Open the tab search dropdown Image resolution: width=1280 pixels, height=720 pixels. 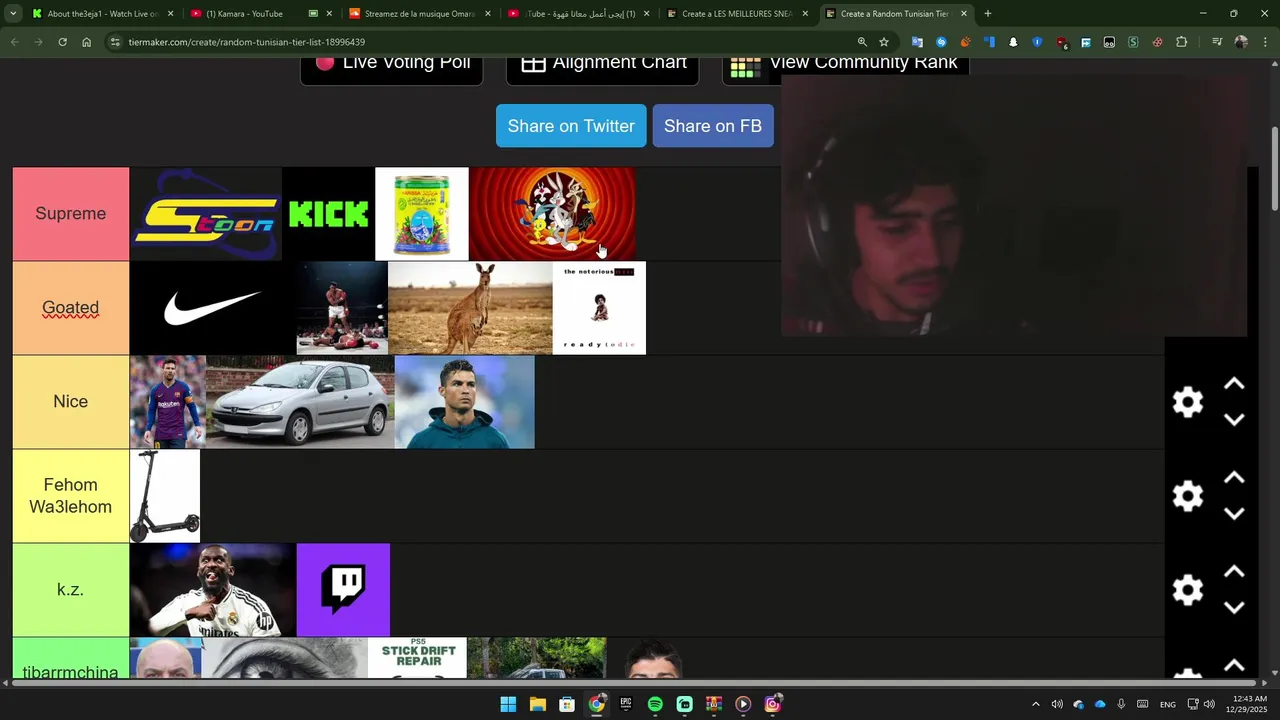coord(13,14)
